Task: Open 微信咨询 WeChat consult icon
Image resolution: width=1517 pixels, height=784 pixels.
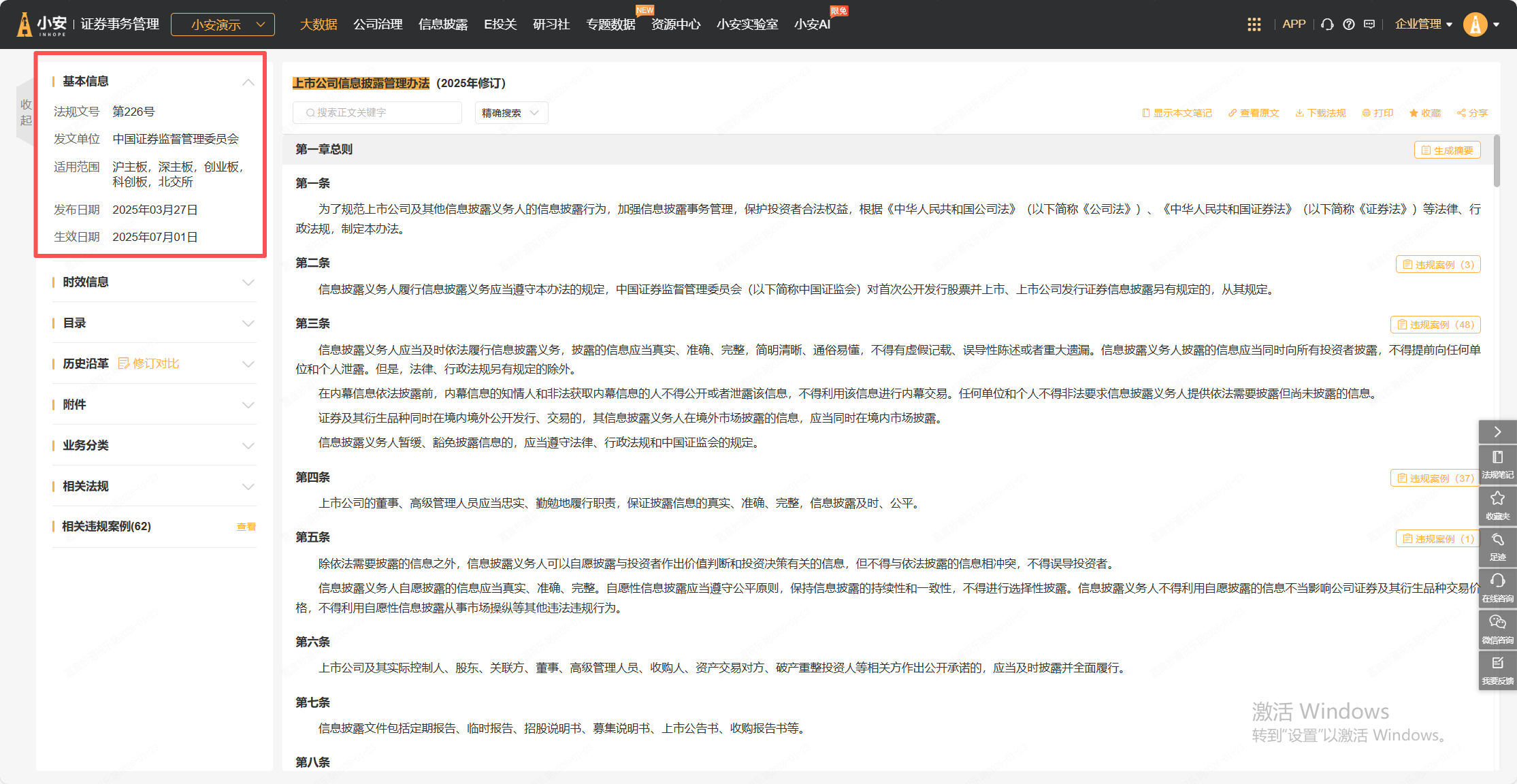Action: tap(1497, 629)
